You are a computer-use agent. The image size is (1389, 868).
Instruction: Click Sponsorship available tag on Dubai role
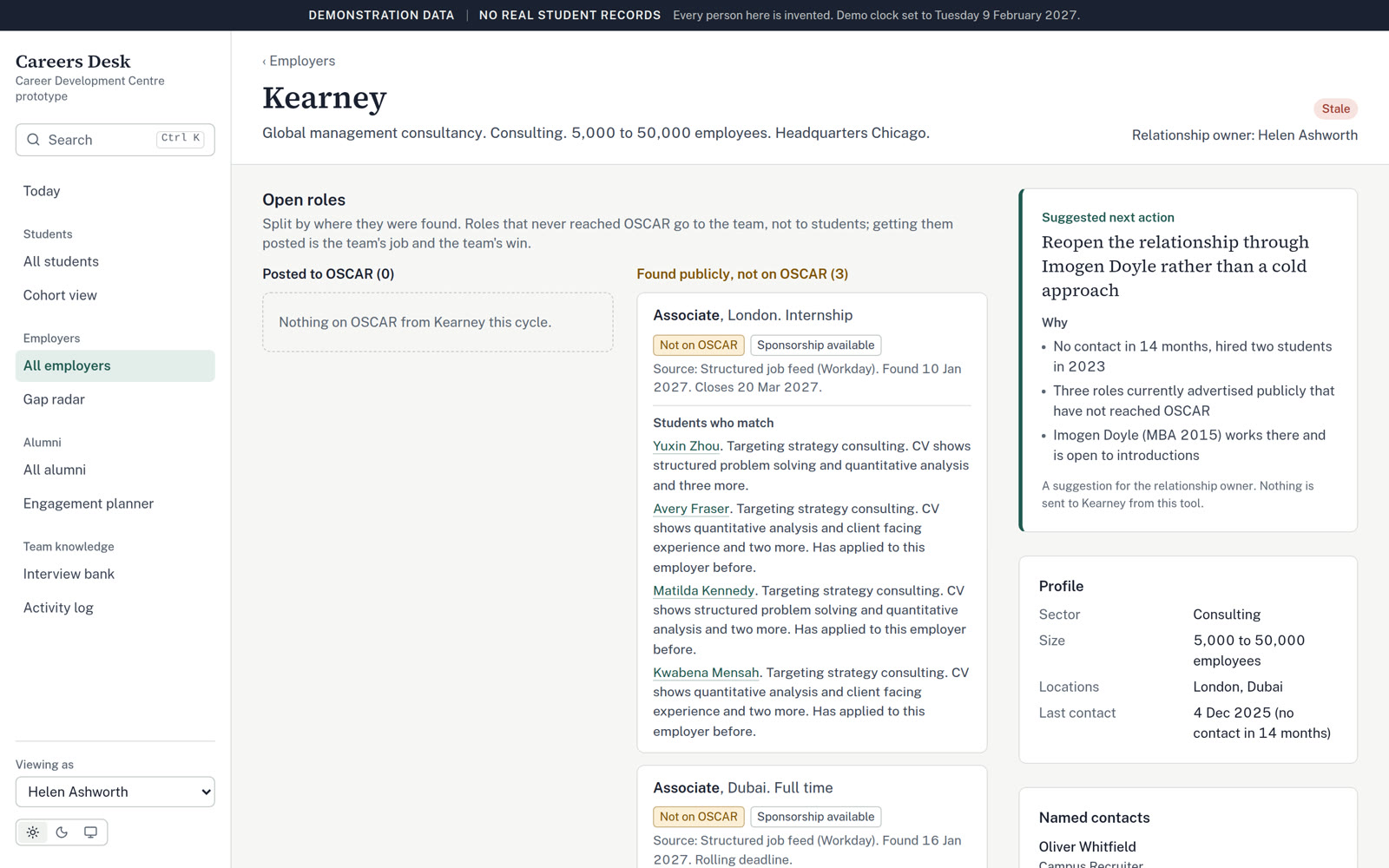pyautogui.click(x=815, y=817)
